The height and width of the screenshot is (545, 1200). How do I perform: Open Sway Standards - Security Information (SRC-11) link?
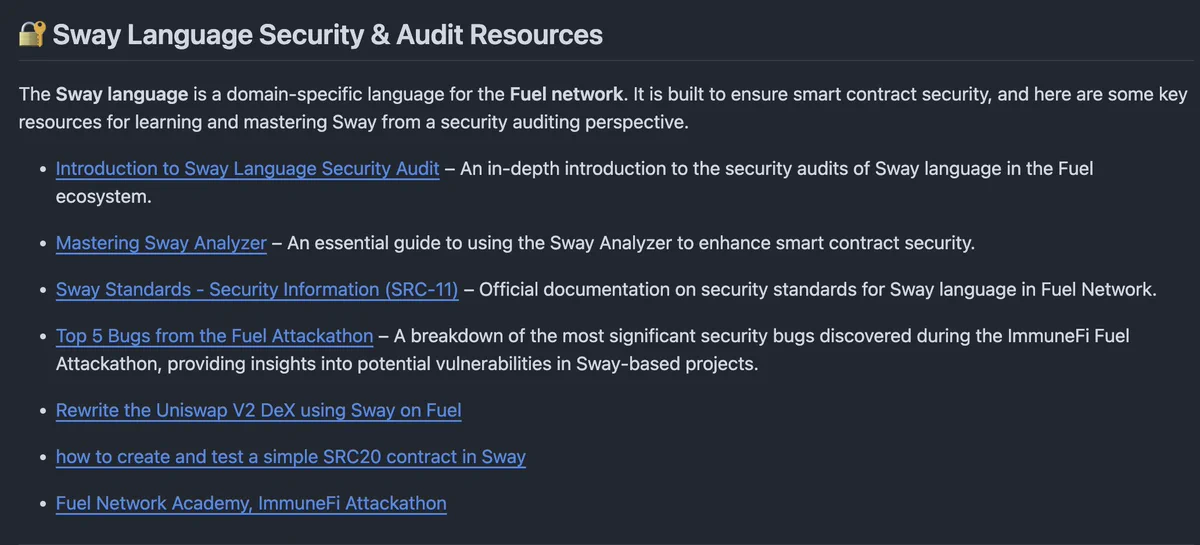(257, 290)
